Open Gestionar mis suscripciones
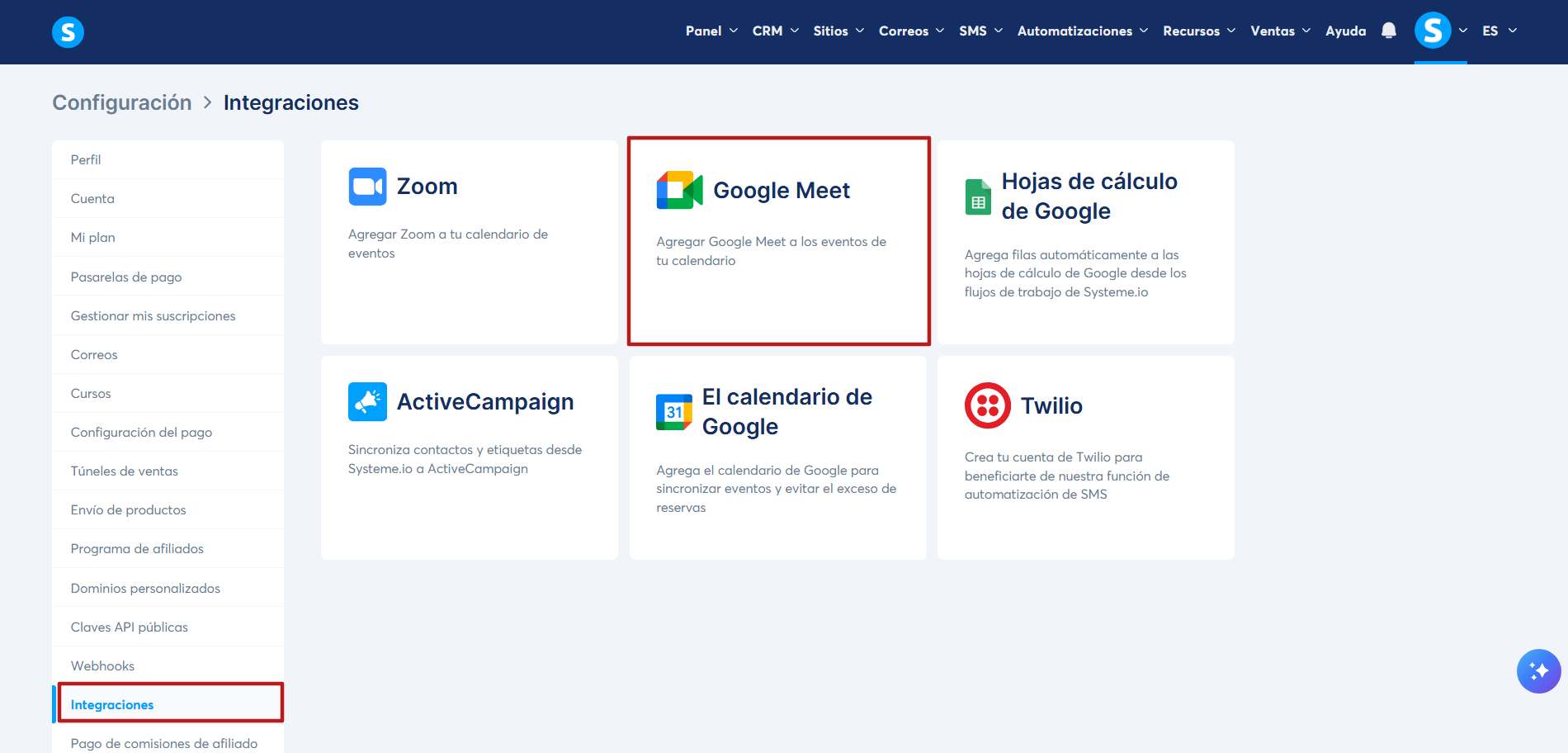This screenshot has width=1568, height=753. pos(168,315)
